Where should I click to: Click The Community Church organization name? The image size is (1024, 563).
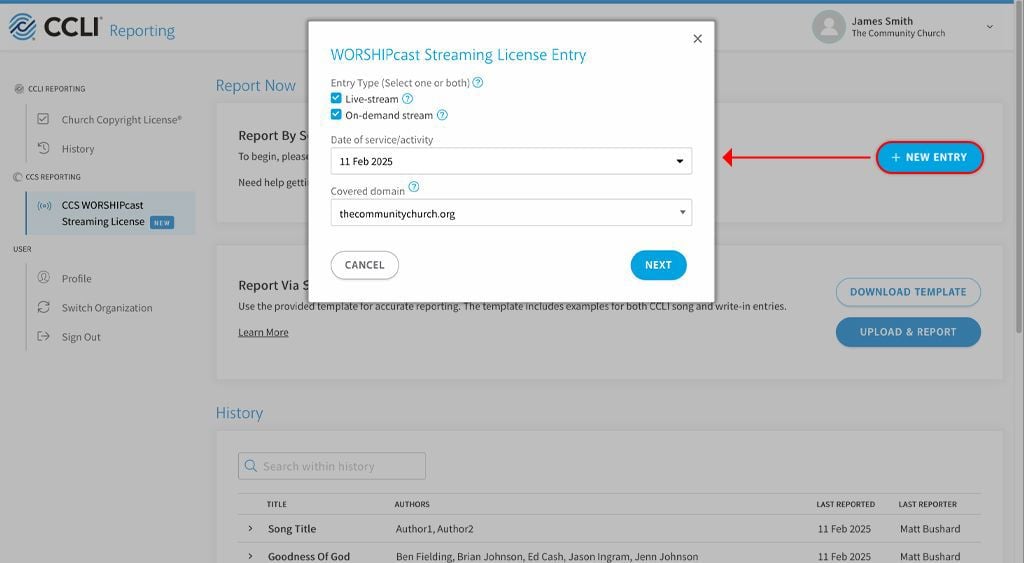[x=898, y=33]
